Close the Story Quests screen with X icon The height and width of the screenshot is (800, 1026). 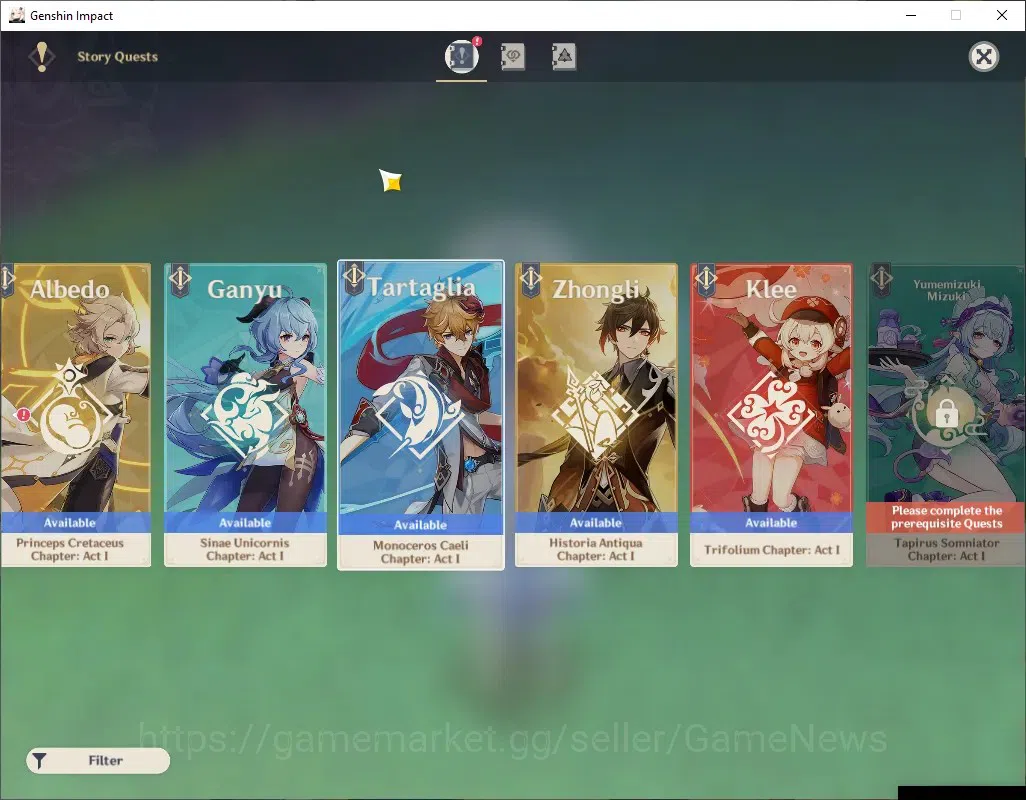(x=983, y=57)
